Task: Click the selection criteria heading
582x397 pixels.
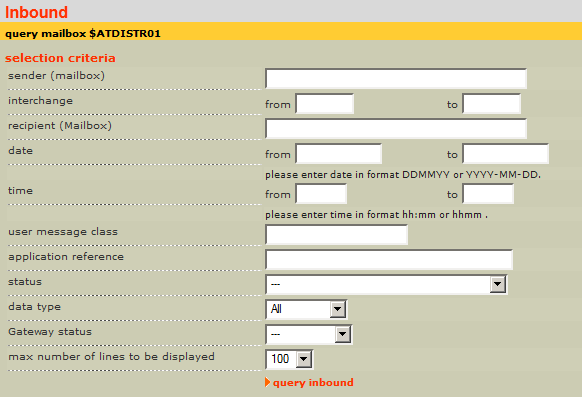Action: tap(60, 58)
